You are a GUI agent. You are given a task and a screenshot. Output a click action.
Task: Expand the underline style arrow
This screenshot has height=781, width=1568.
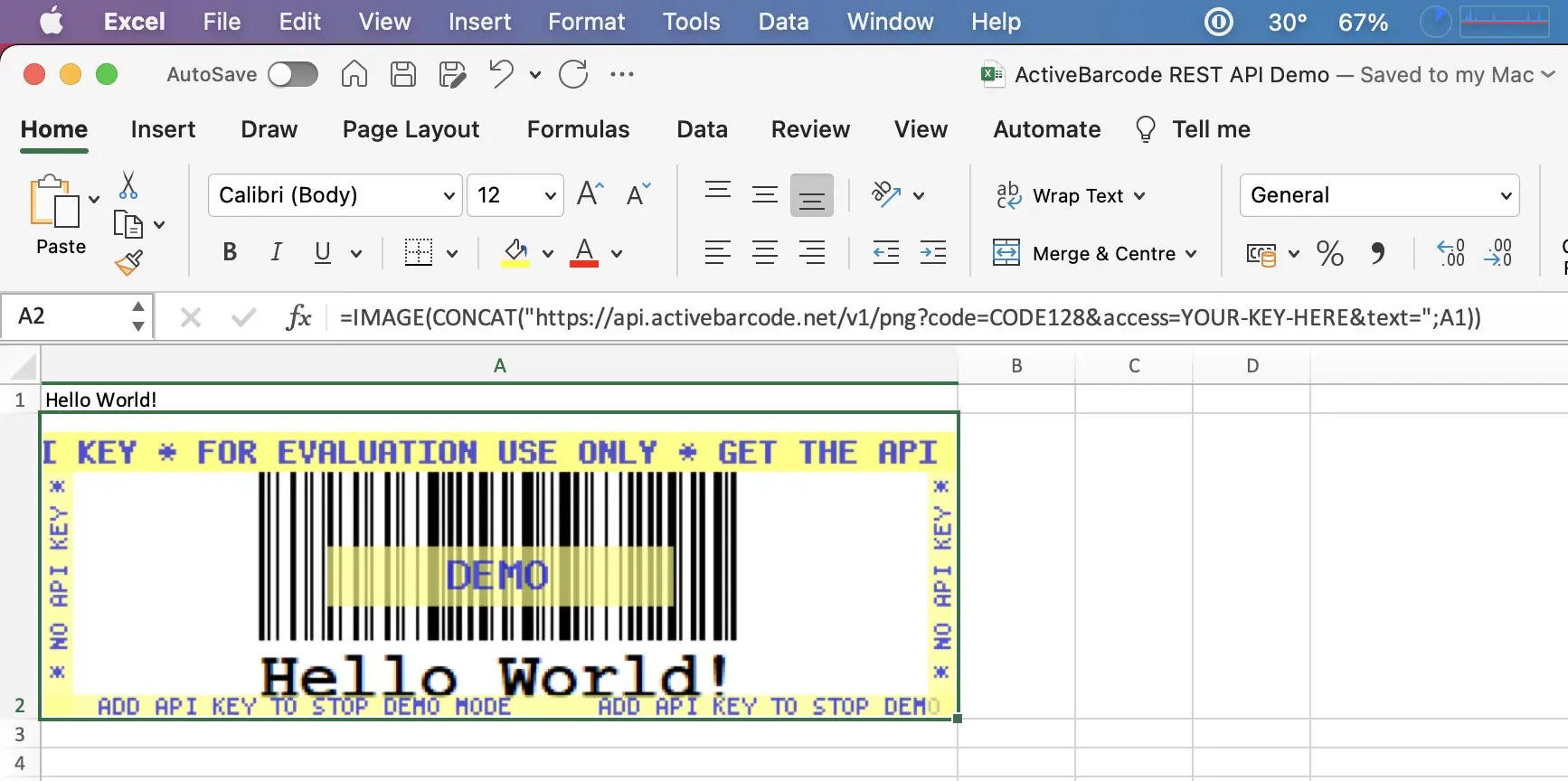(356, 254)
